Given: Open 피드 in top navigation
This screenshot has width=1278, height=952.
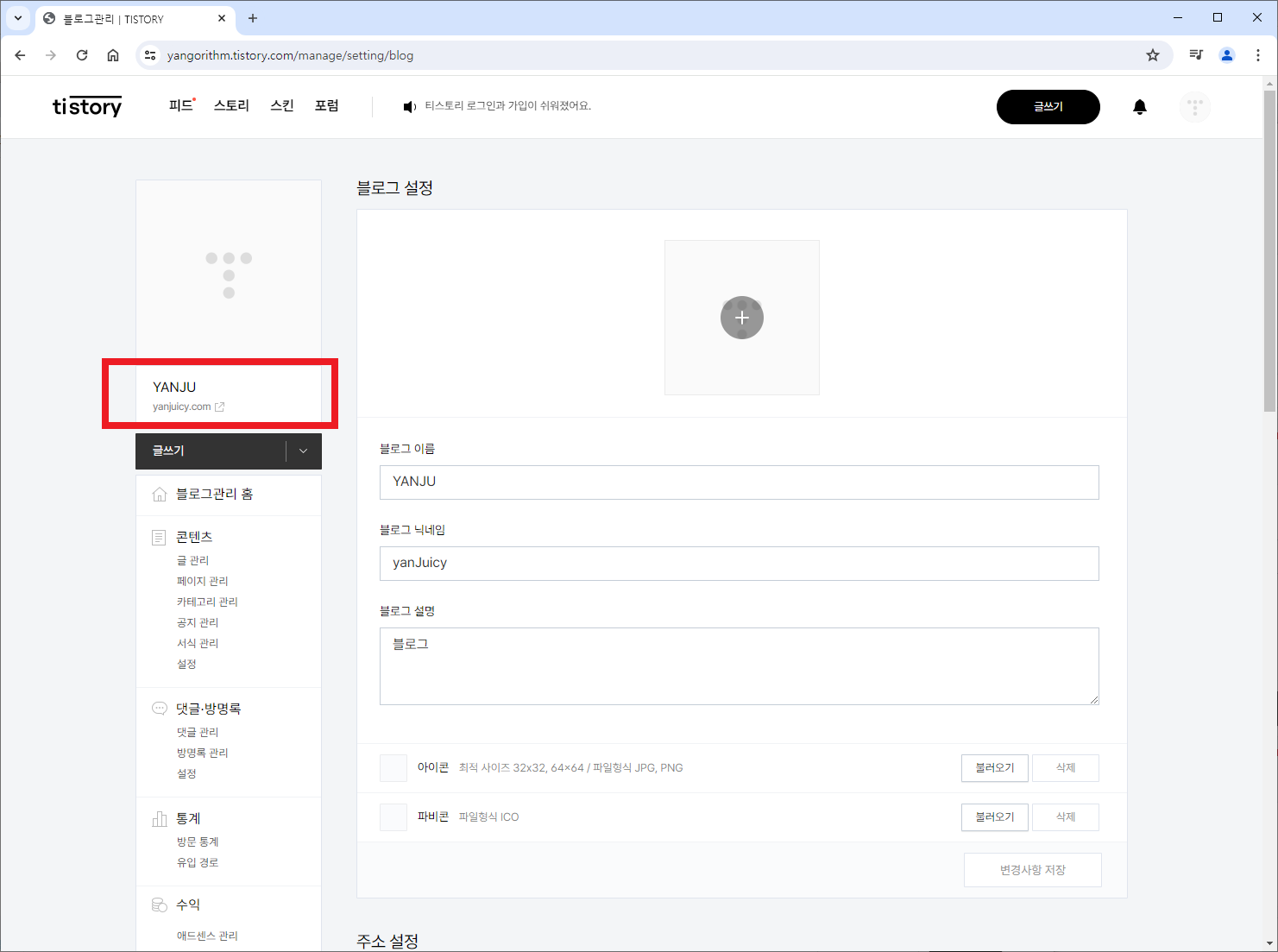Looking at the screenshot, I should tap(182, 106).
